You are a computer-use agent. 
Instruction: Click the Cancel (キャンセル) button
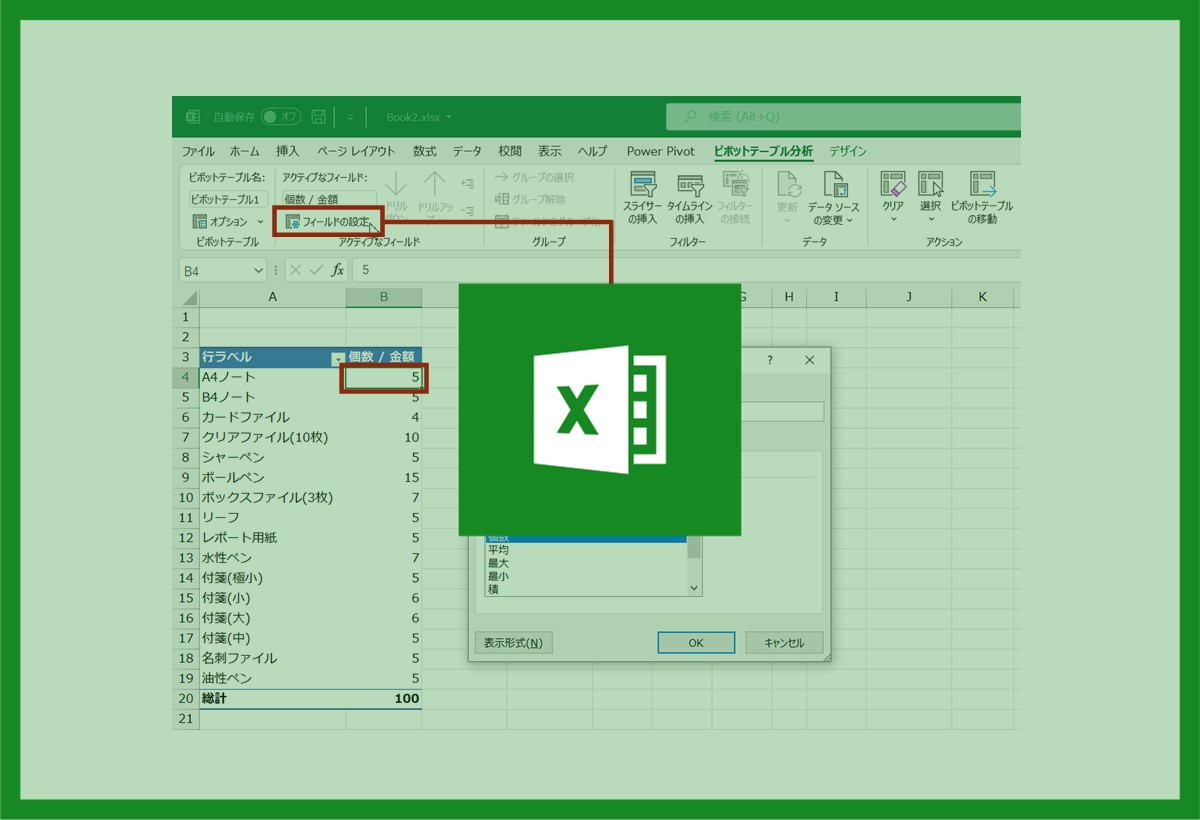click(783, 643)
